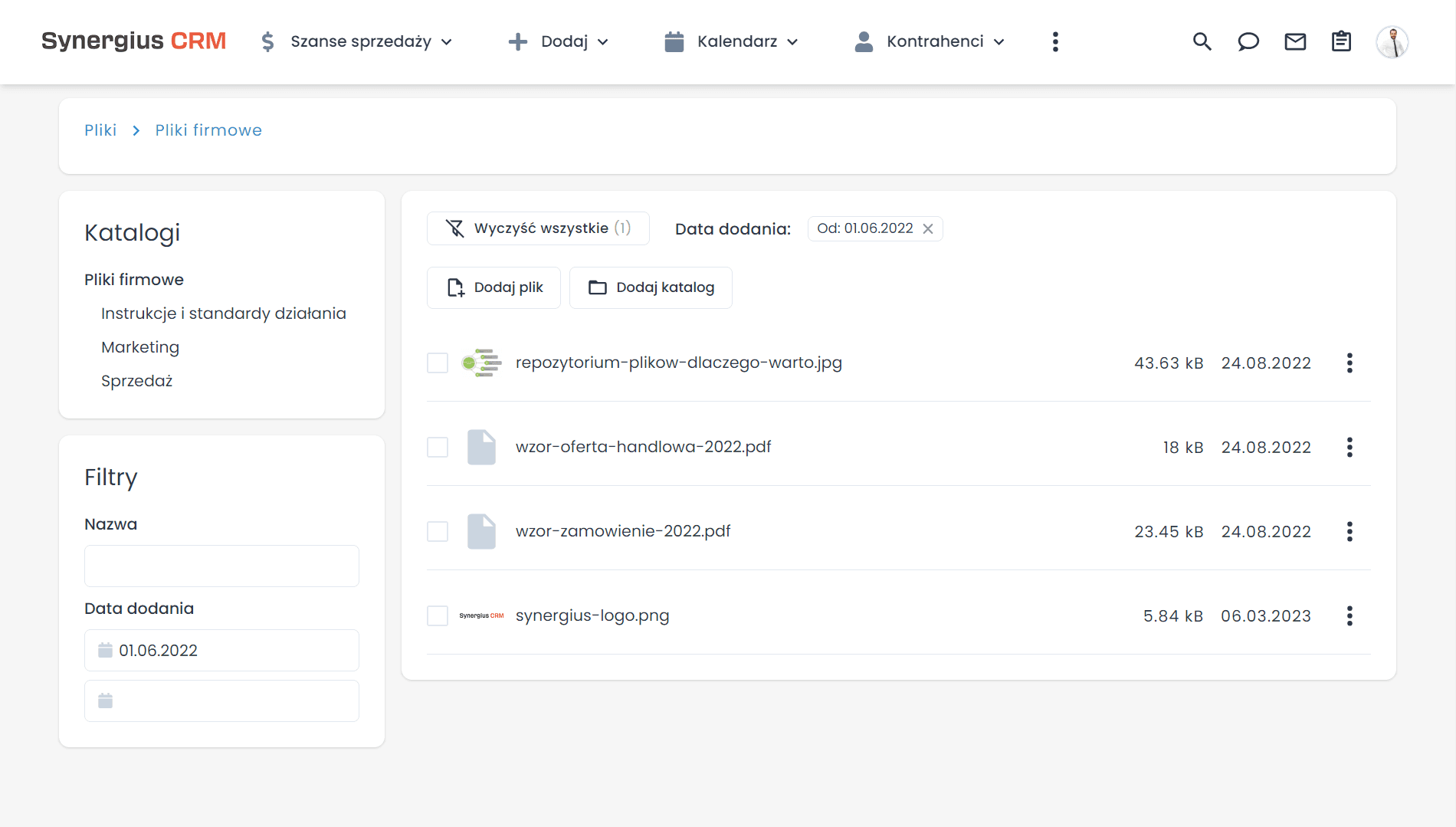Open options menu for synergius-logo.png

tap(1349, 615)
